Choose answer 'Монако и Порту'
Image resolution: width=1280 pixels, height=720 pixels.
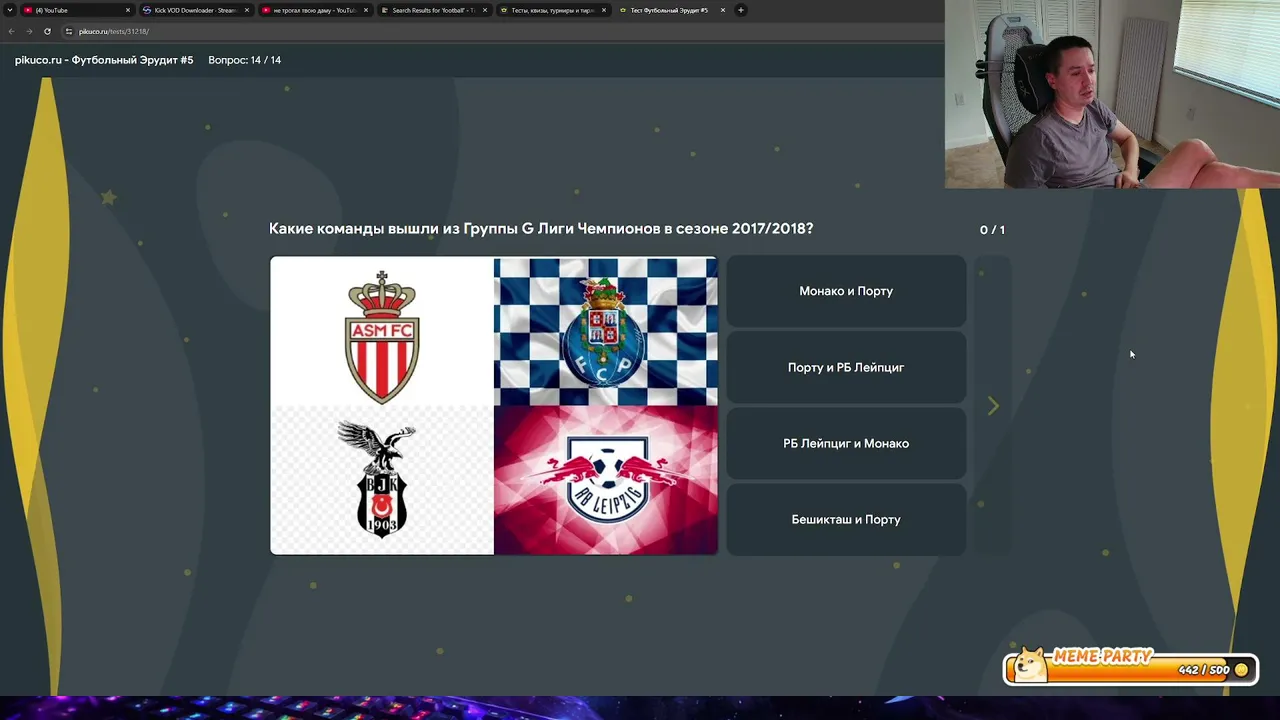point(846,291)
